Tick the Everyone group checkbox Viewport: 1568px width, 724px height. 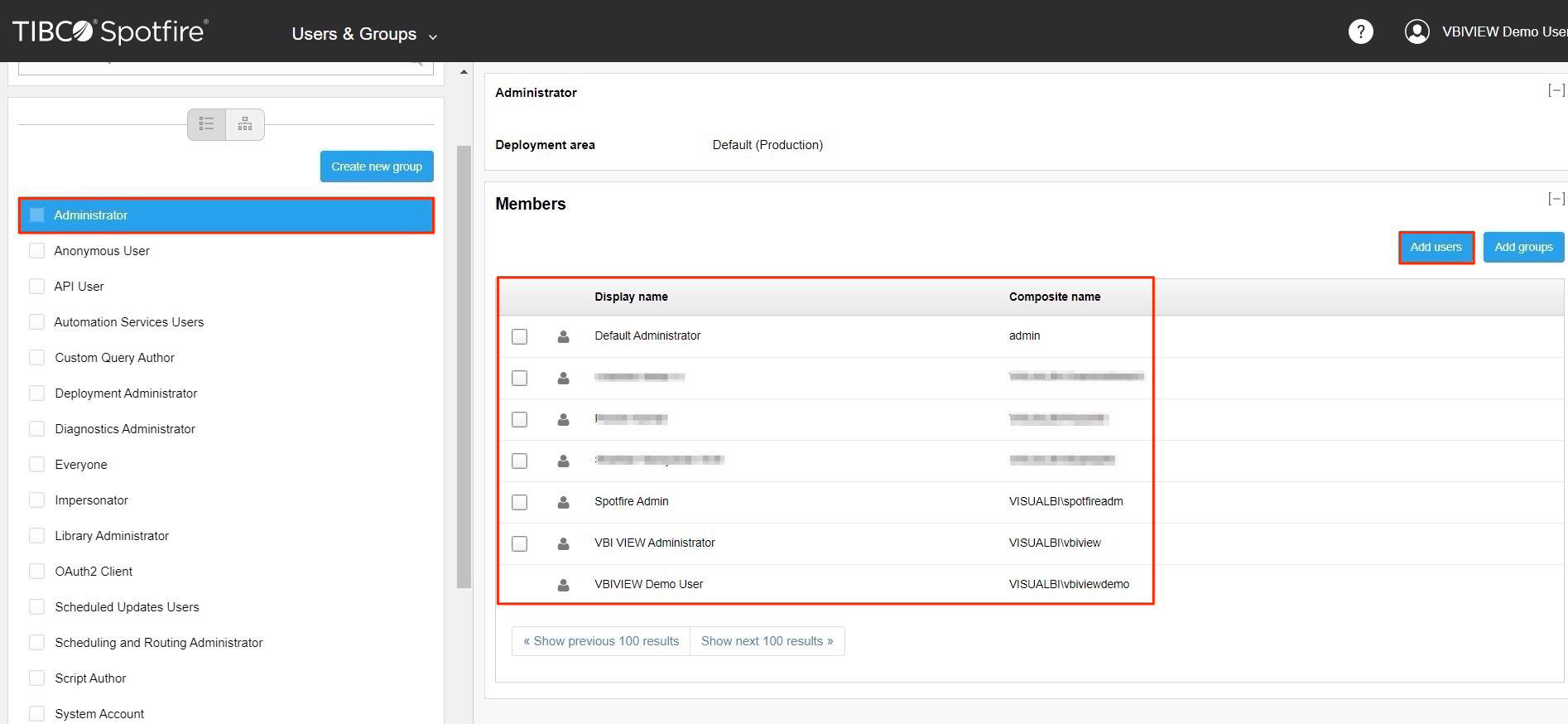36,465
